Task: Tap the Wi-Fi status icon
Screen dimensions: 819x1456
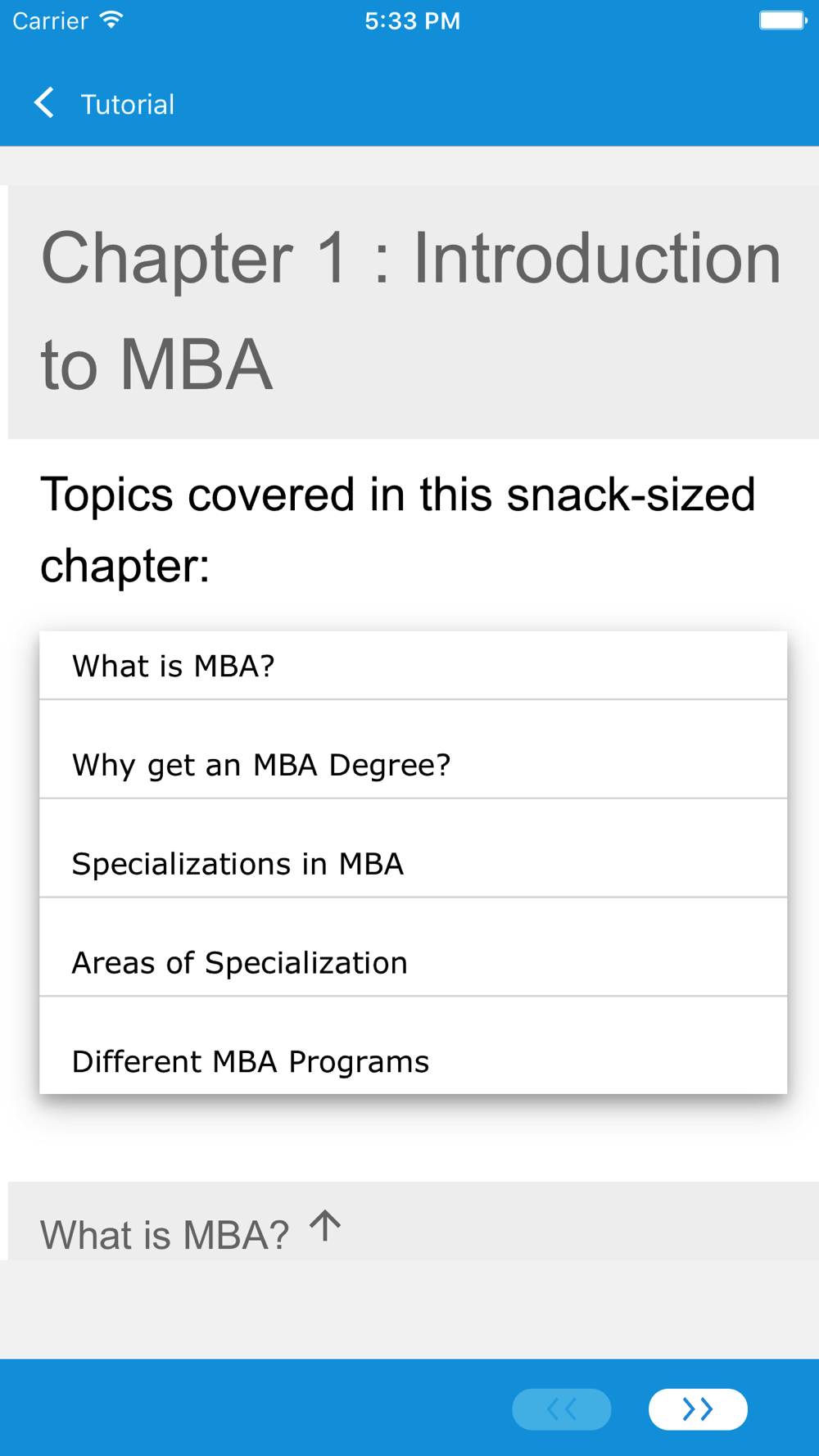Action: pos(111,20)
